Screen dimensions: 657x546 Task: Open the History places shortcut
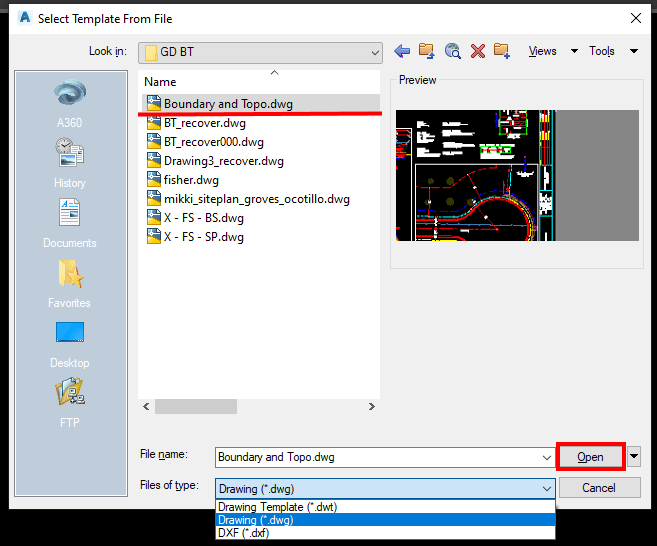point(70,163)
